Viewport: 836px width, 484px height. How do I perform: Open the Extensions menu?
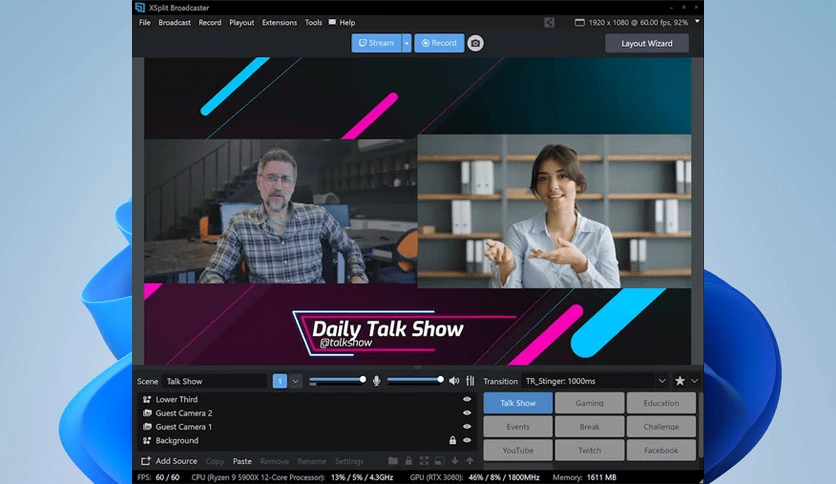click(x=279, y=22)
